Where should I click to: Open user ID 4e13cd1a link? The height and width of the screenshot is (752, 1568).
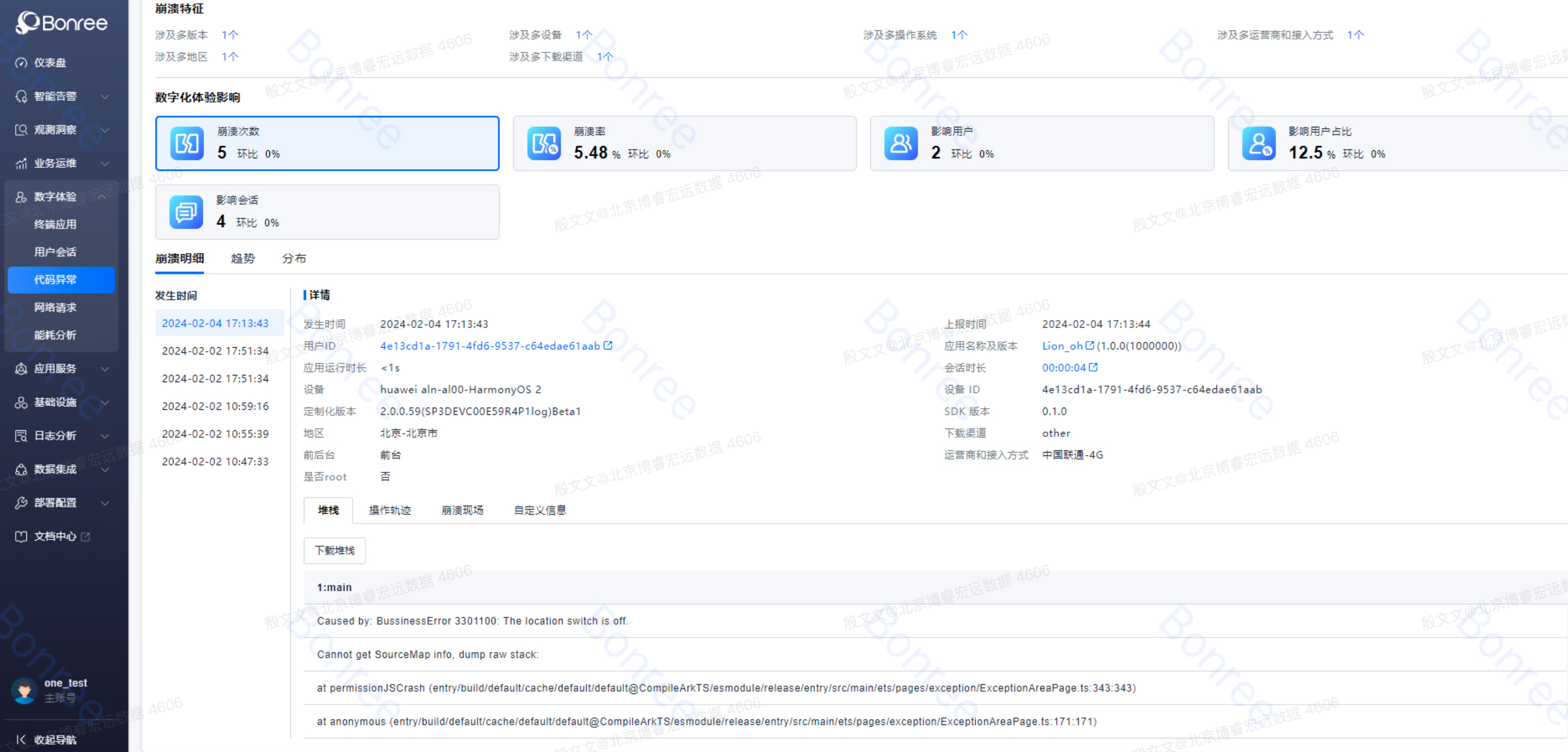pyautogui.click(x=489, y=345)
